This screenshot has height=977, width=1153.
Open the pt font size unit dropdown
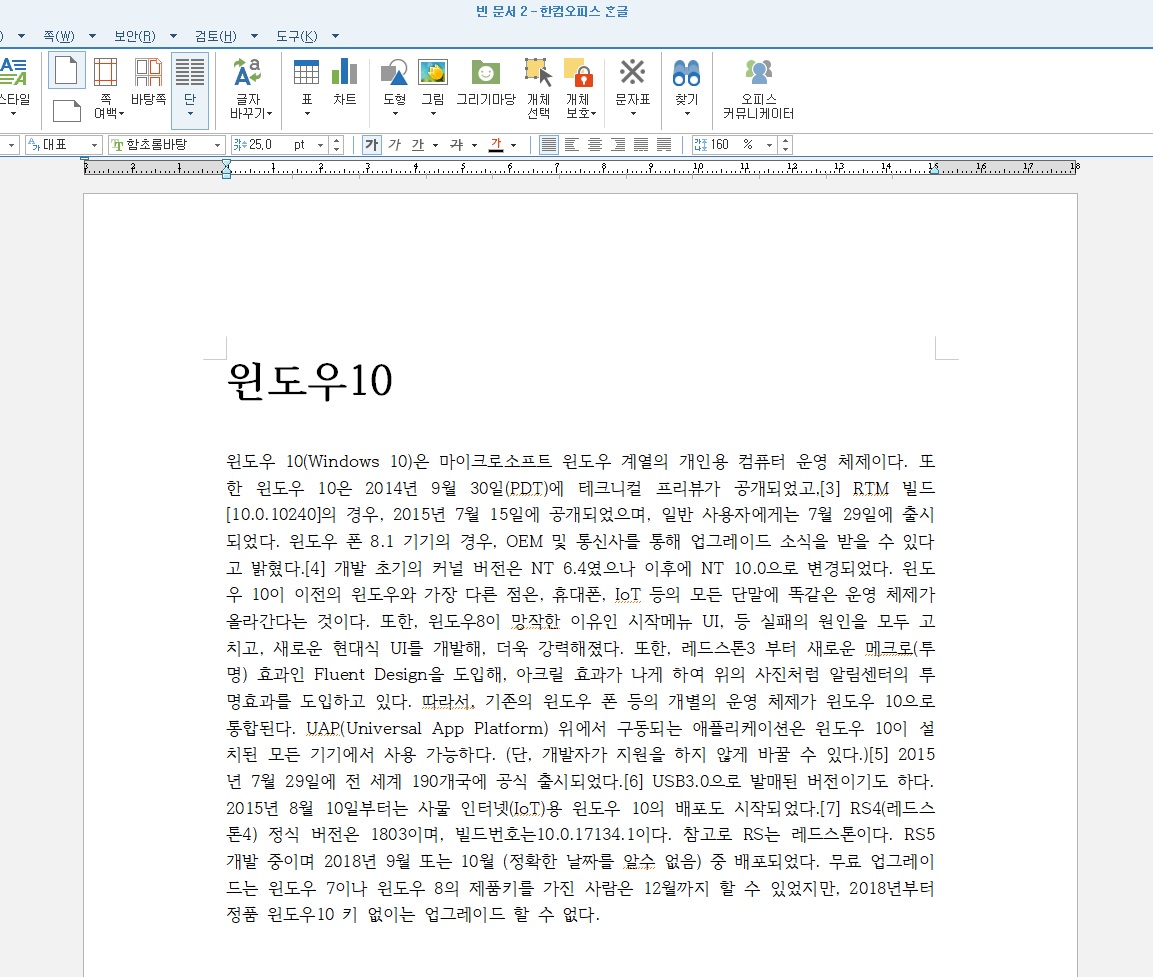[x=320, y=146]
